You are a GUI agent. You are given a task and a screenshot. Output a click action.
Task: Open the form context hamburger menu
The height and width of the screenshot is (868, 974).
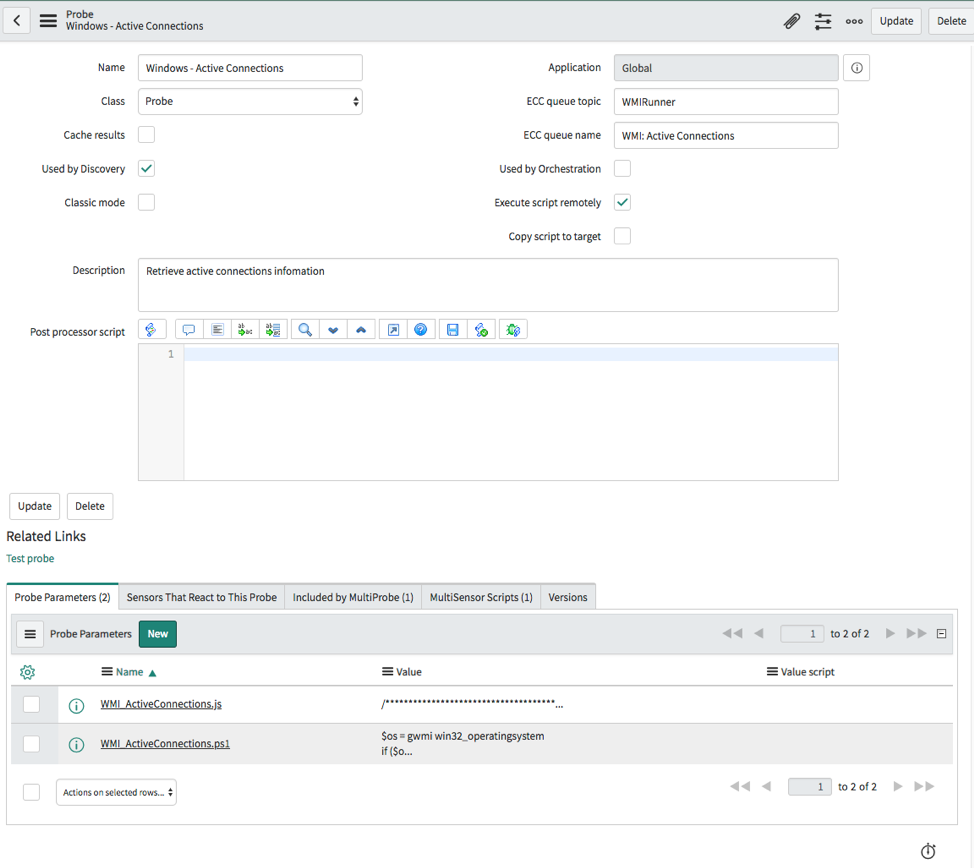pos(48,21)
